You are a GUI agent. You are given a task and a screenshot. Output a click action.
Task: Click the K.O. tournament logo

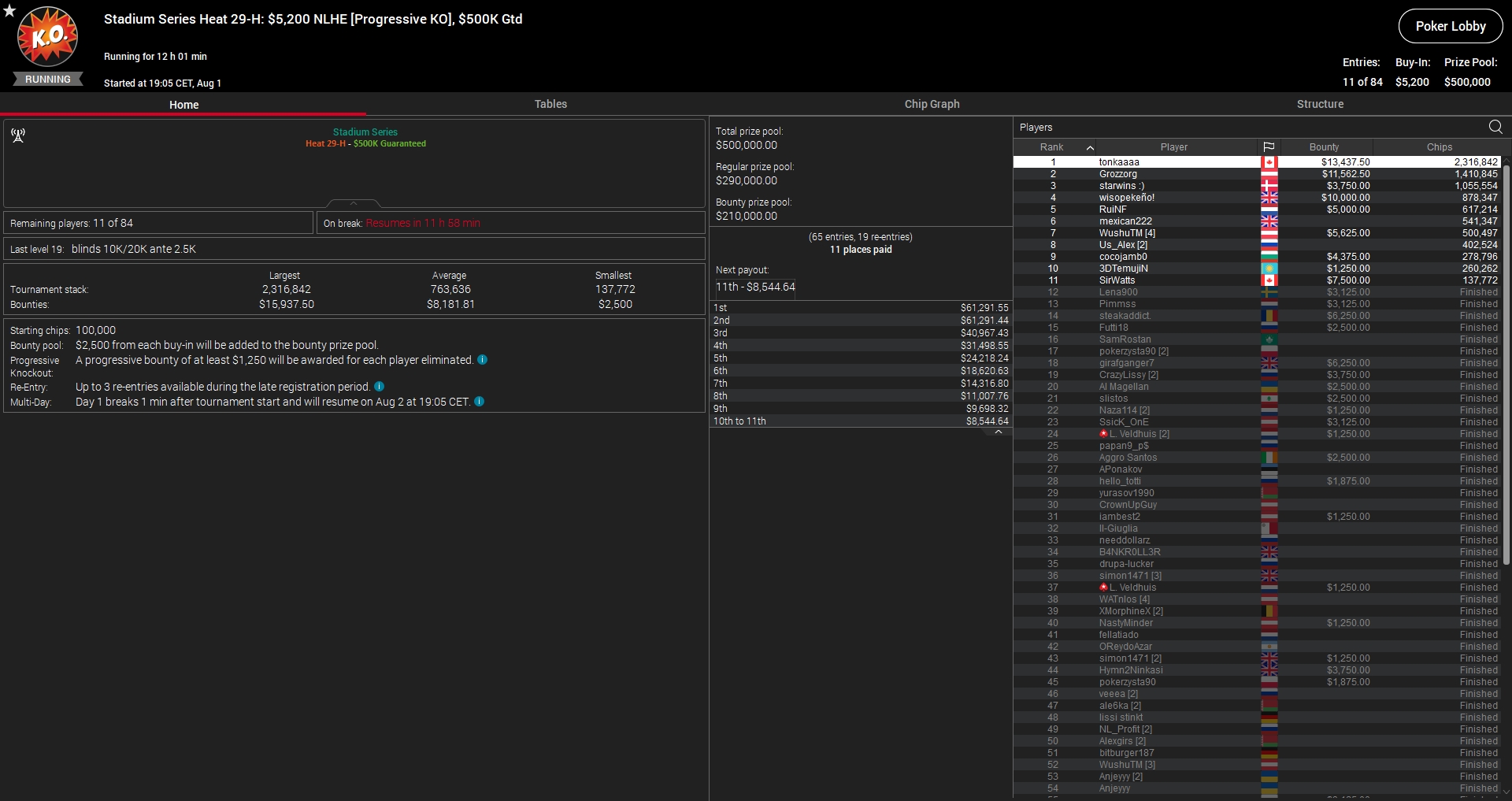click(48, 37)
